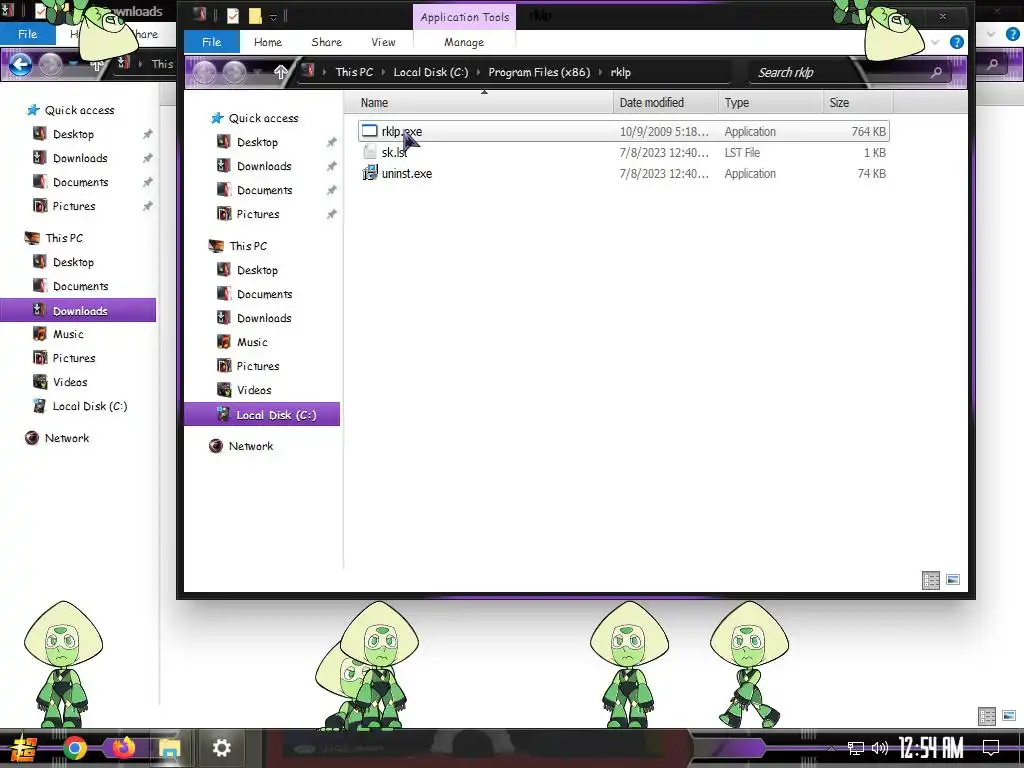This screenshot has width=1024, height=768.
Task: Open Videos in rklp window sidebar
Action: (254, 390)
